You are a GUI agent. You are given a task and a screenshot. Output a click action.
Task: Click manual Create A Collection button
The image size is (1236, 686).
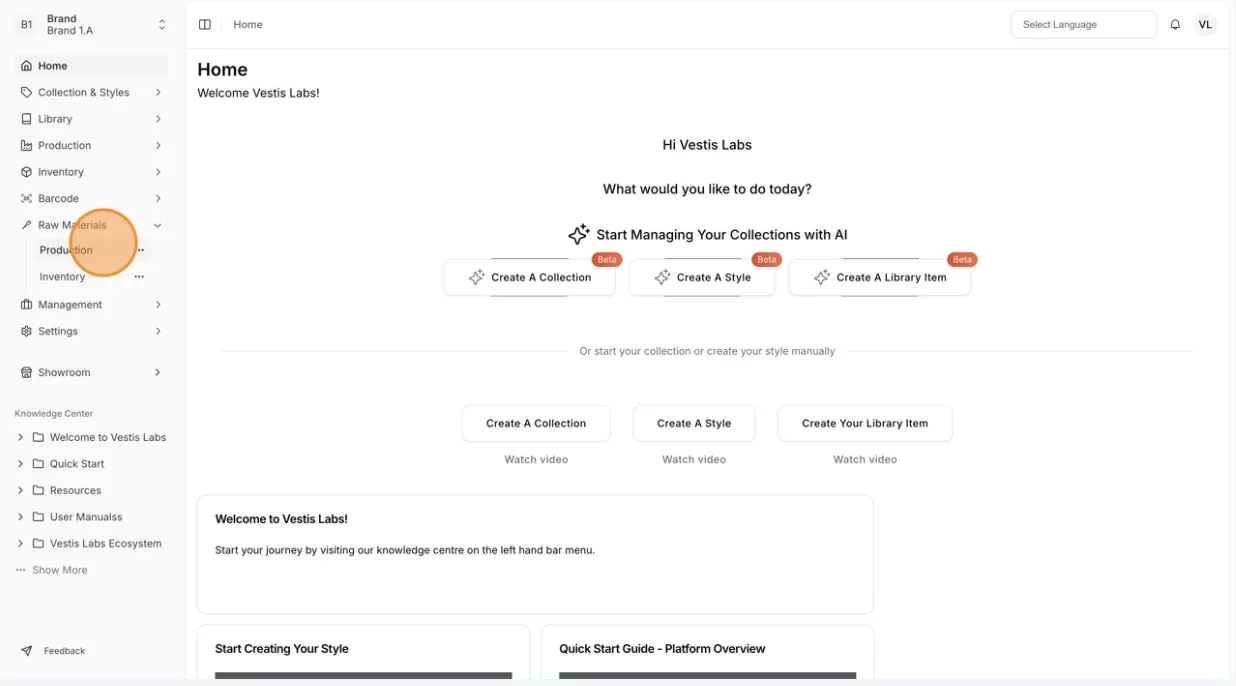tap(536, 423)
